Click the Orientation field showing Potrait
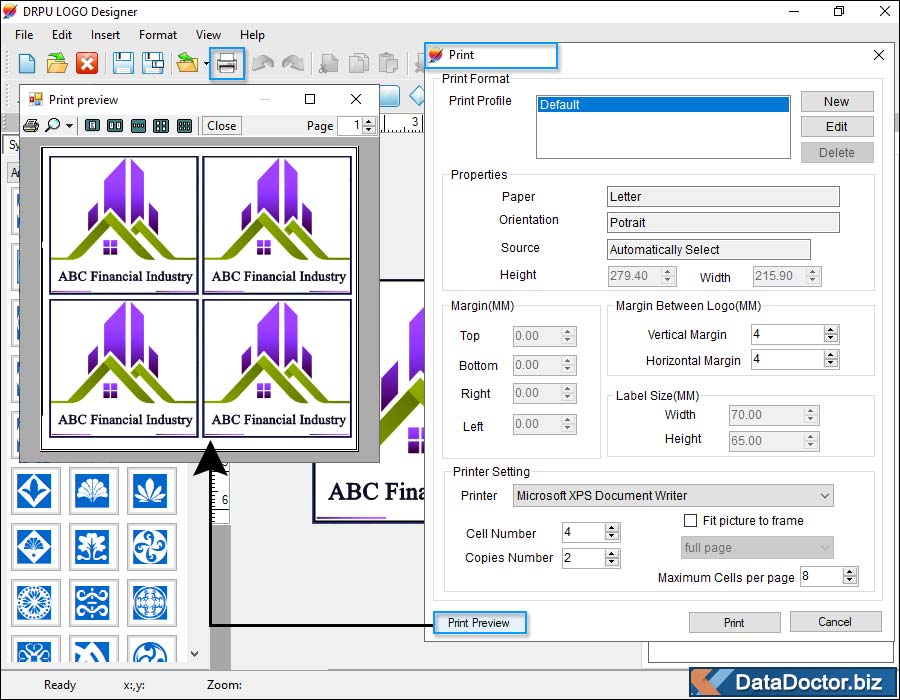The image size is (900, 700). tap(723, 223)
